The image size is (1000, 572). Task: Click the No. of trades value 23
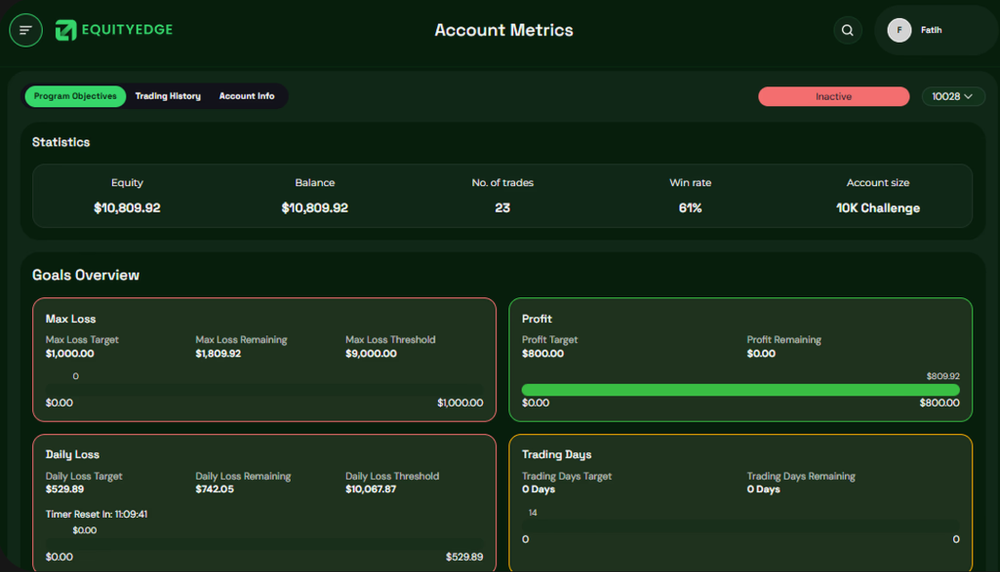(x=503, y=208)
